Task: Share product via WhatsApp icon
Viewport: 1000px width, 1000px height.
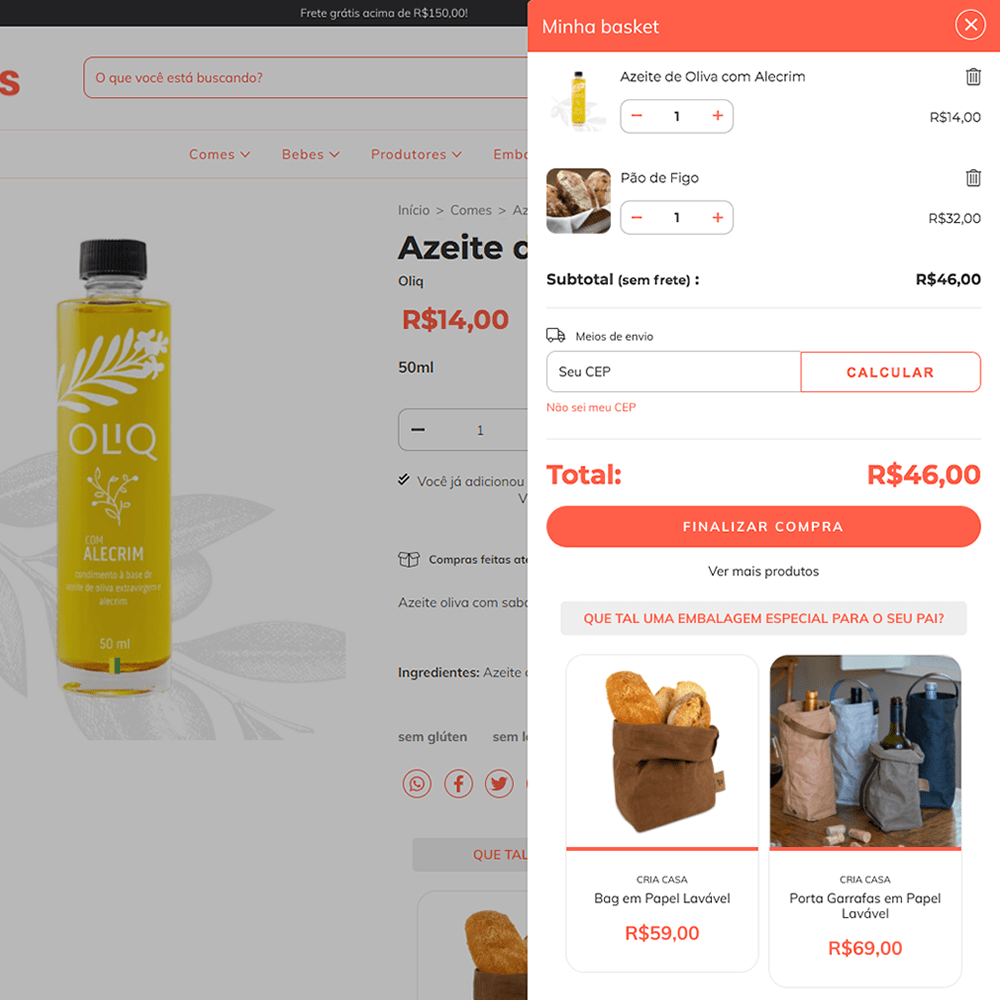Action: click(417, 783)
